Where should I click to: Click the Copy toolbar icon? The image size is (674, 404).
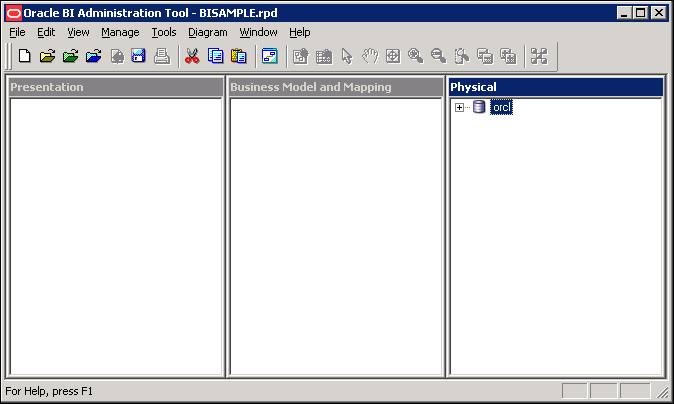coord(215,56)
